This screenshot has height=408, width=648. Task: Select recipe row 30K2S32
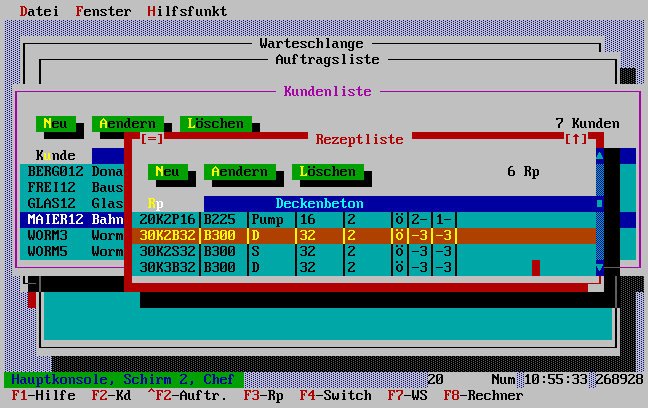coord(167,251)
